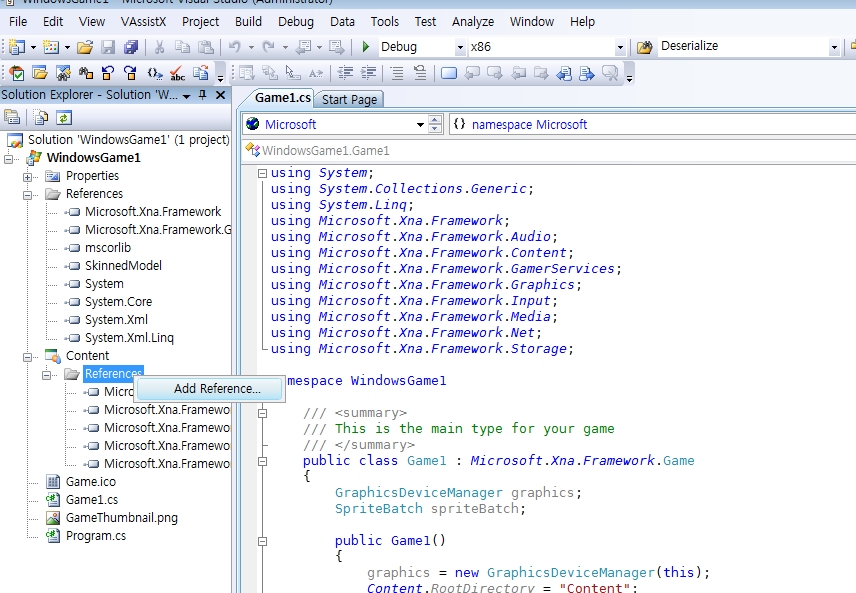This screenshot has height=593, width=856.
Task: Open the Microsoft types dropdown
Action: pos(420,124)
